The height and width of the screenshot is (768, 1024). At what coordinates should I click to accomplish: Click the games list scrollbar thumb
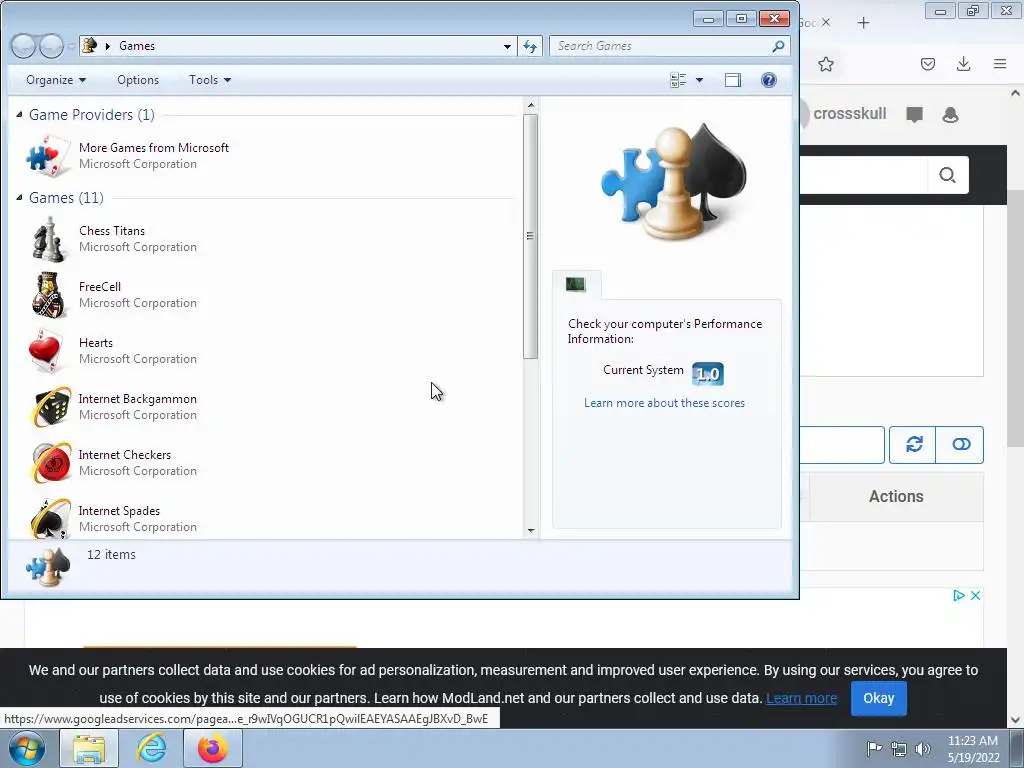(530, 236)
